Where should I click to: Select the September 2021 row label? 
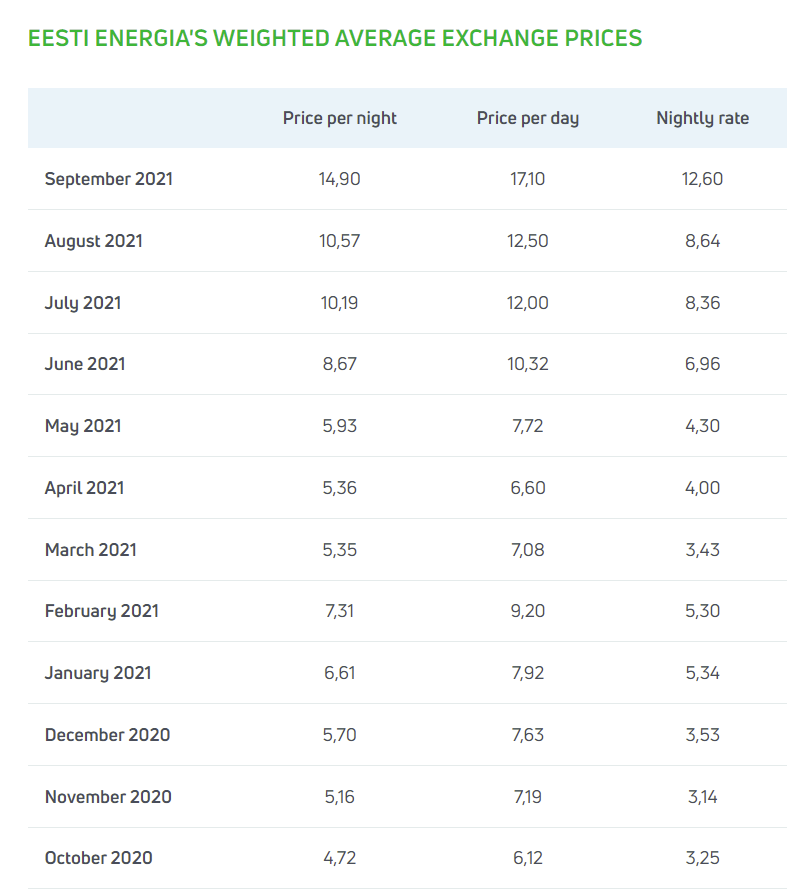[x=109, y=179]
